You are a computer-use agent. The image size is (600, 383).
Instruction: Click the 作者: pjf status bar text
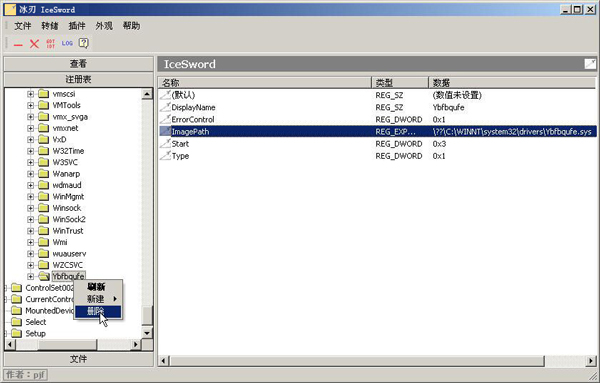pyautogui.click(x=25, y=374)
